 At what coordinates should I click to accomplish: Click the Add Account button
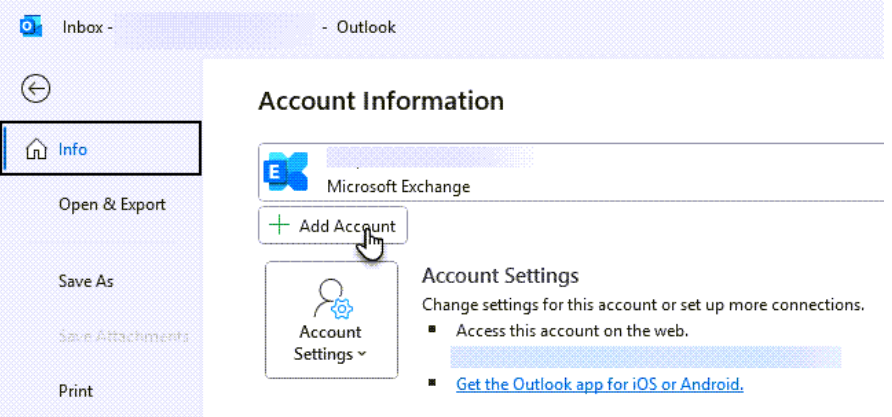coord(333,226)
